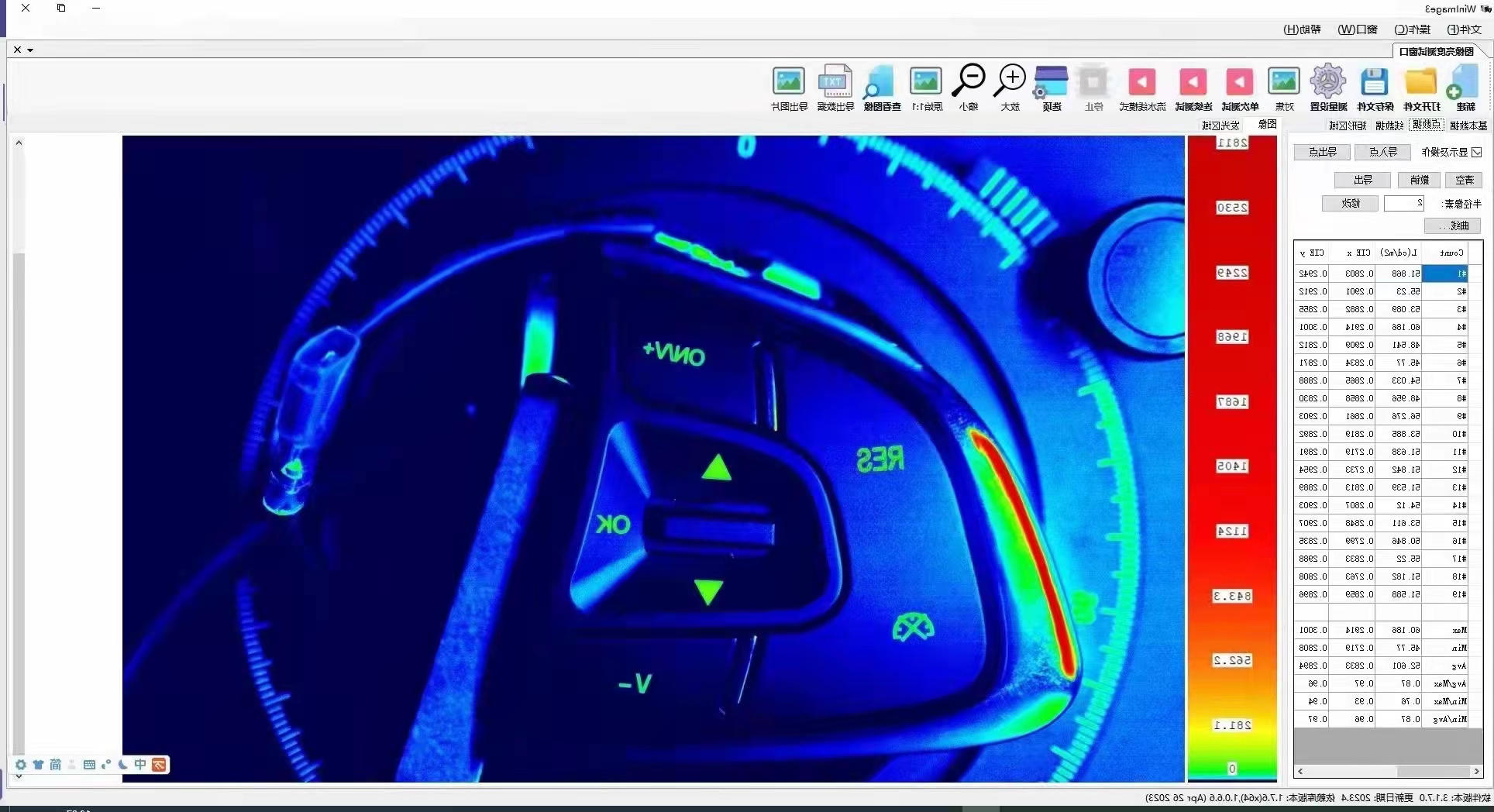Select the 图像亮度测试窗口 document tab

[1437, 51]
